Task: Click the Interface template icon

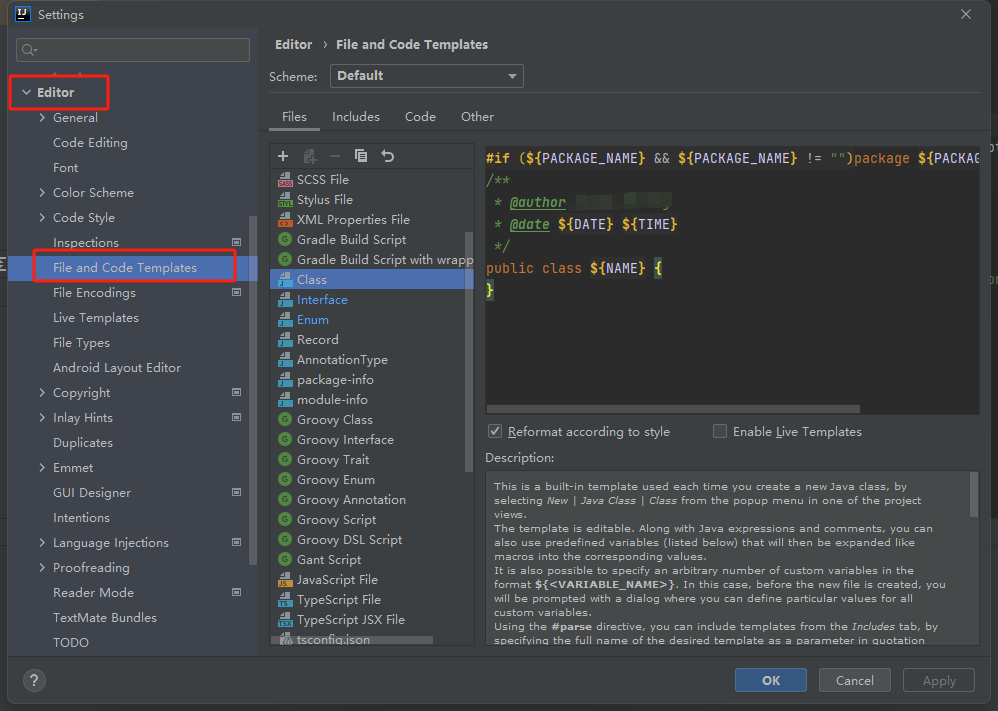Action: pyautogui.click(x=285, y=300)
